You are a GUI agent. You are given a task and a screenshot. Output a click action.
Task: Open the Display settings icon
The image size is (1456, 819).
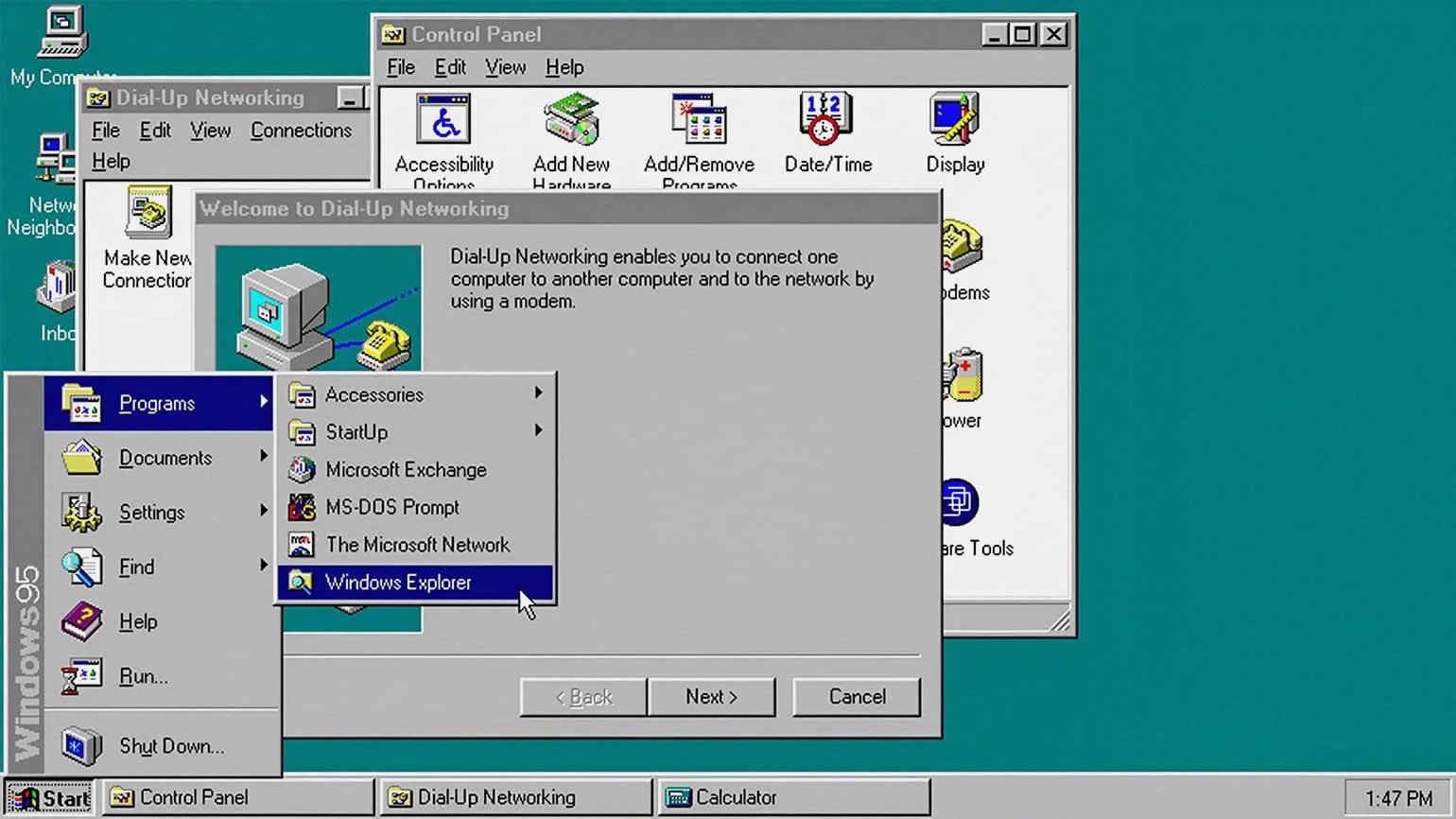955,122
